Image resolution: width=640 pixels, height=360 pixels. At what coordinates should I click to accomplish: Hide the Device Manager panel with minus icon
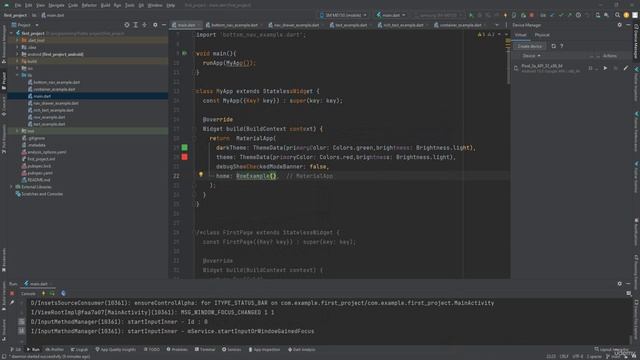point(628,25)
